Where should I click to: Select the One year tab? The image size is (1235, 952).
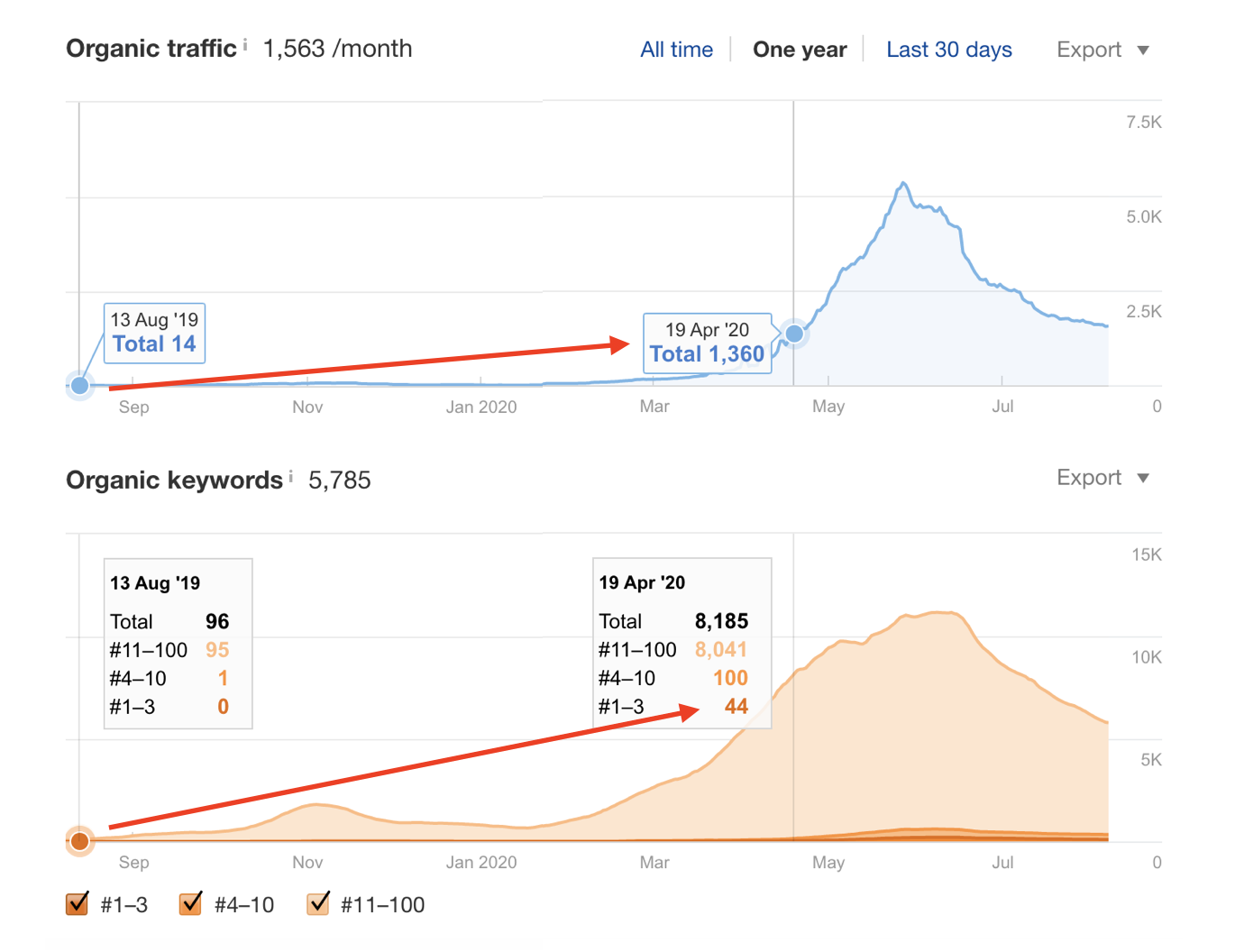pos(800,50)
